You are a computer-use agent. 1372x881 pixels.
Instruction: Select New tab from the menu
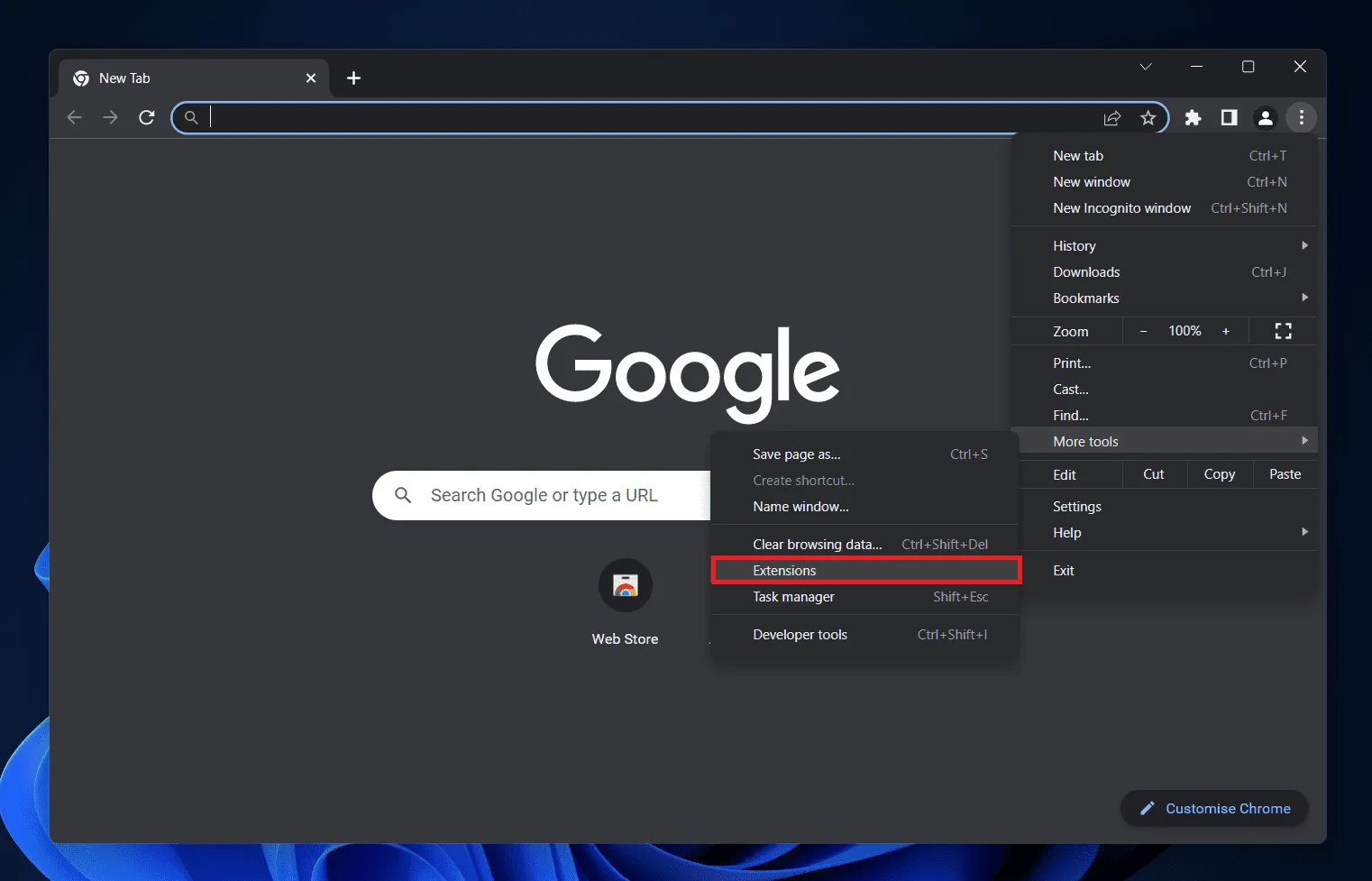pos(1164,156)
